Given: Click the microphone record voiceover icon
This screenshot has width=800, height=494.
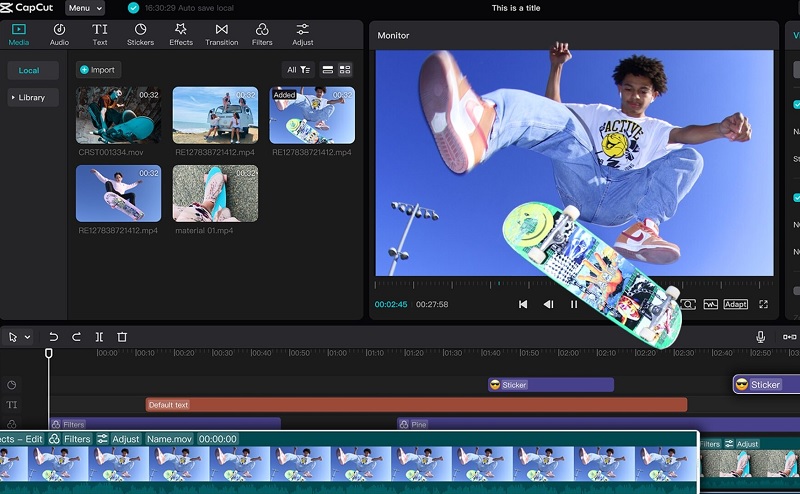Looking at the screenshot, I should click(760, 337).
